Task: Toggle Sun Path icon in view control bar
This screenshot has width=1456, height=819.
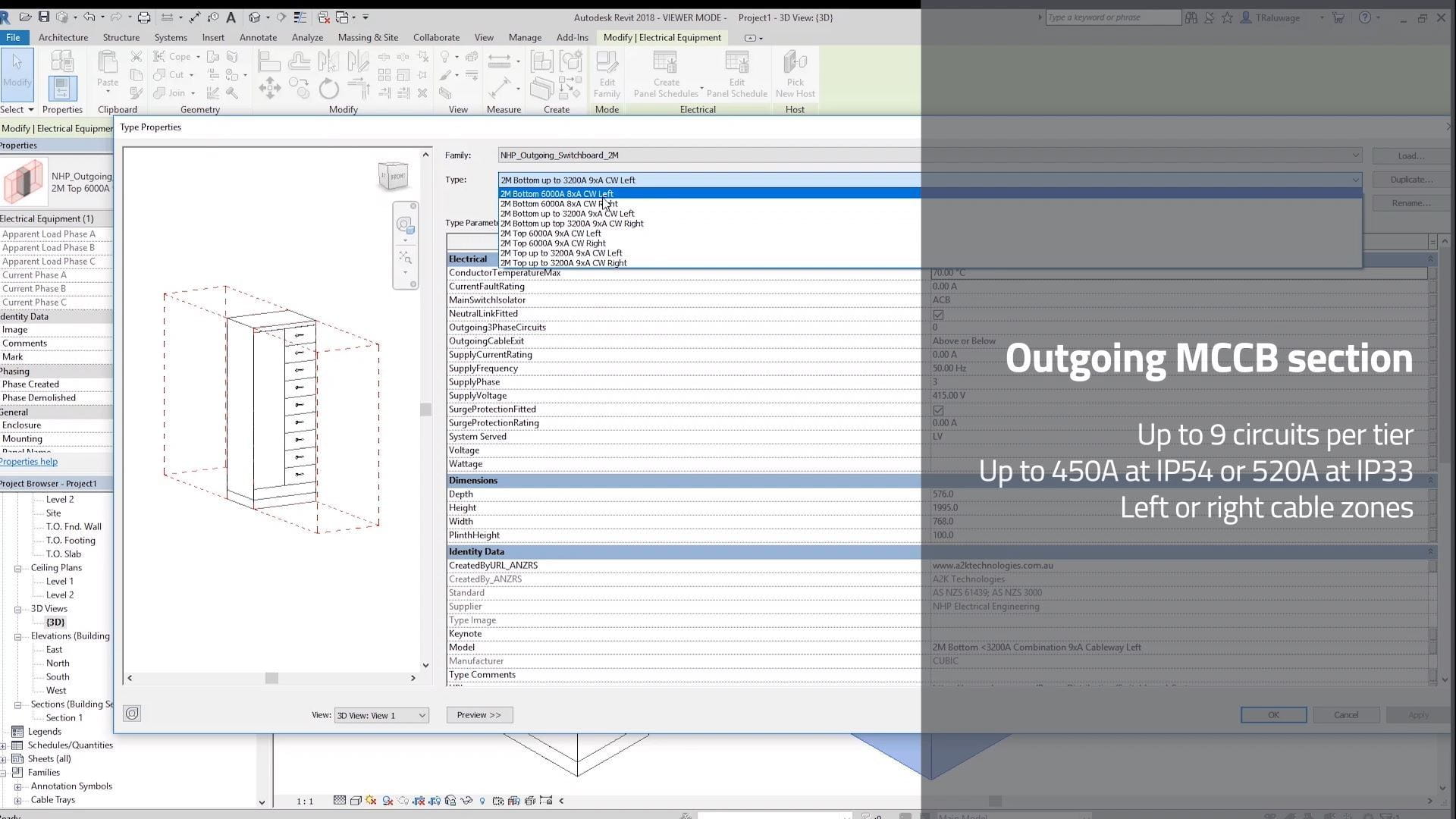Action: click(371, 801)
